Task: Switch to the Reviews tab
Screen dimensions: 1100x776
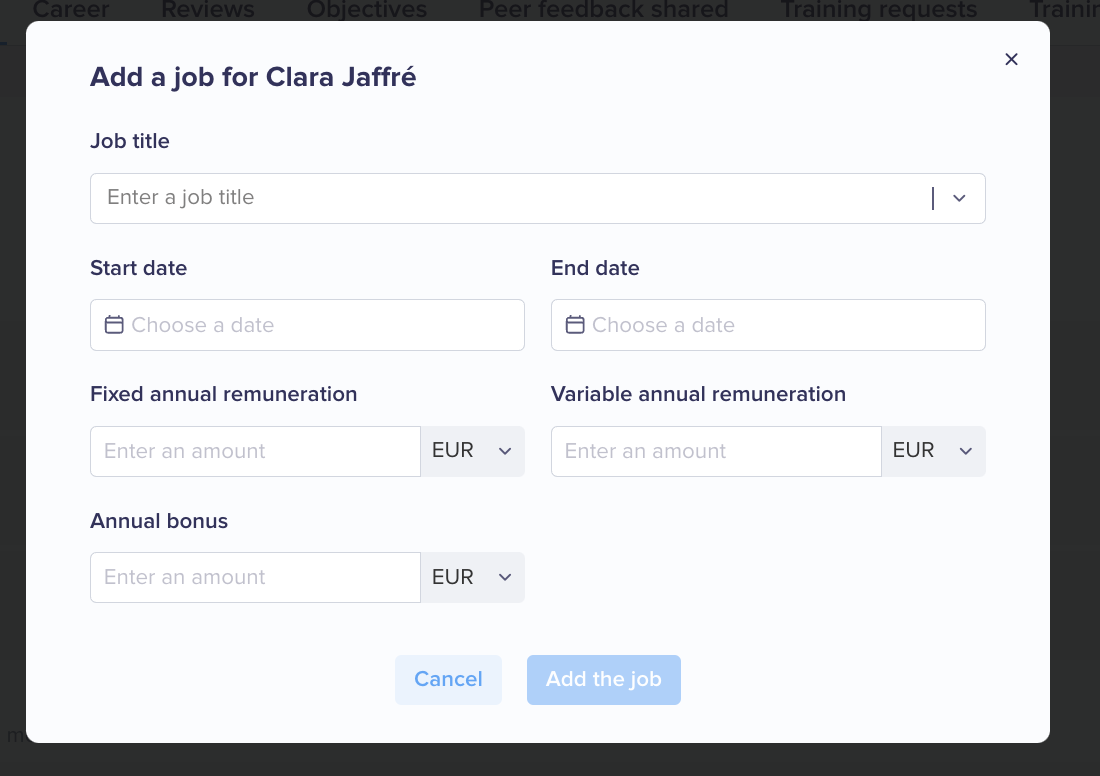Action: point(208,9)
